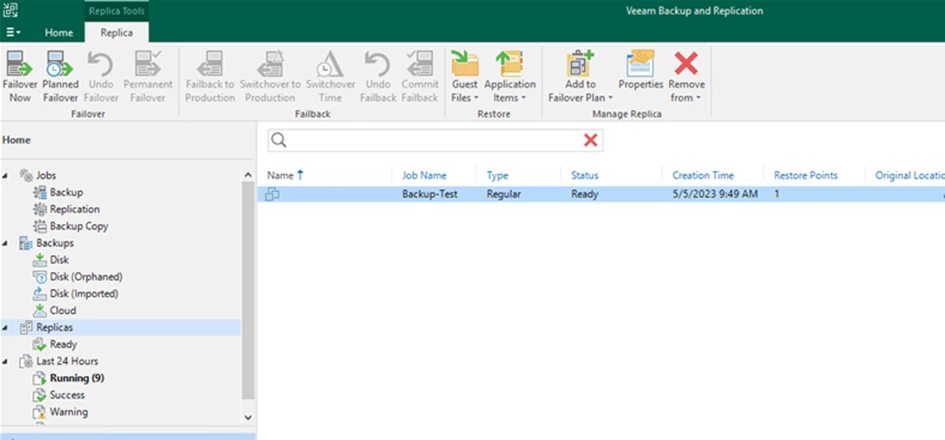This screenshot has width=945, height=440.
Task: Open Running (9) under Last 24 Hours
Action: coord(77,378)
